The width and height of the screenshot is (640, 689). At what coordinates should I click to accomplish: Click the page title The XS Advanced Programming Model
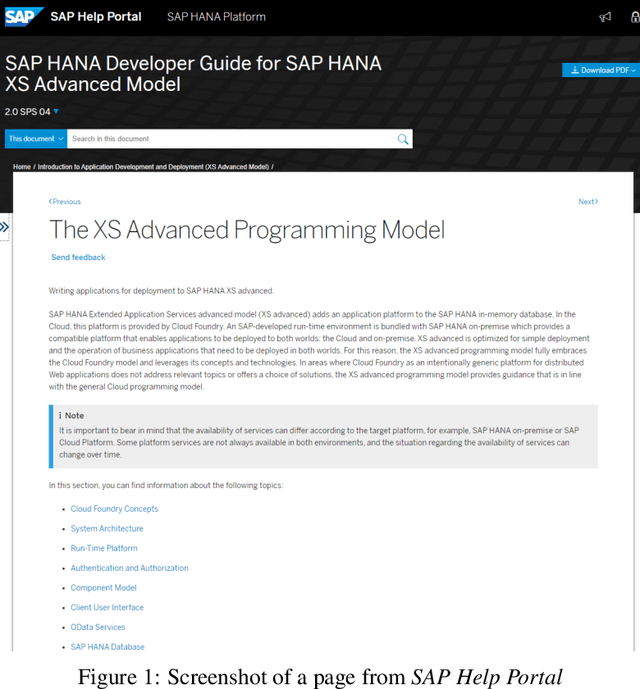click(247, 230)
